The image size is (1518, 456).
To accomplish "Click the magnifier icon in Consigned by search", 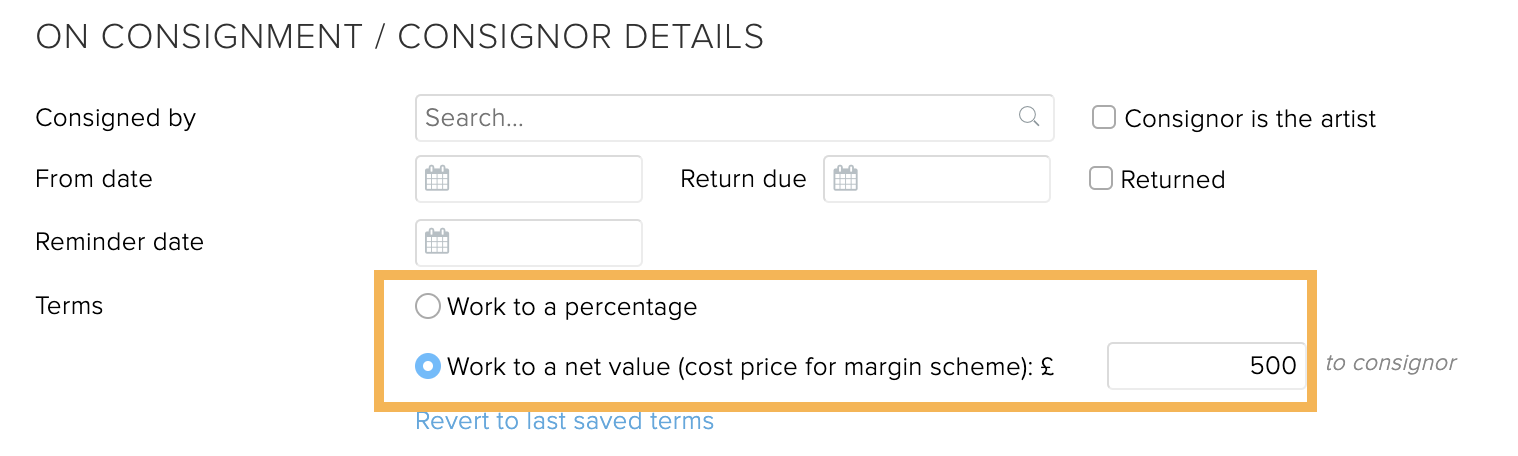I will point(1029,117).
